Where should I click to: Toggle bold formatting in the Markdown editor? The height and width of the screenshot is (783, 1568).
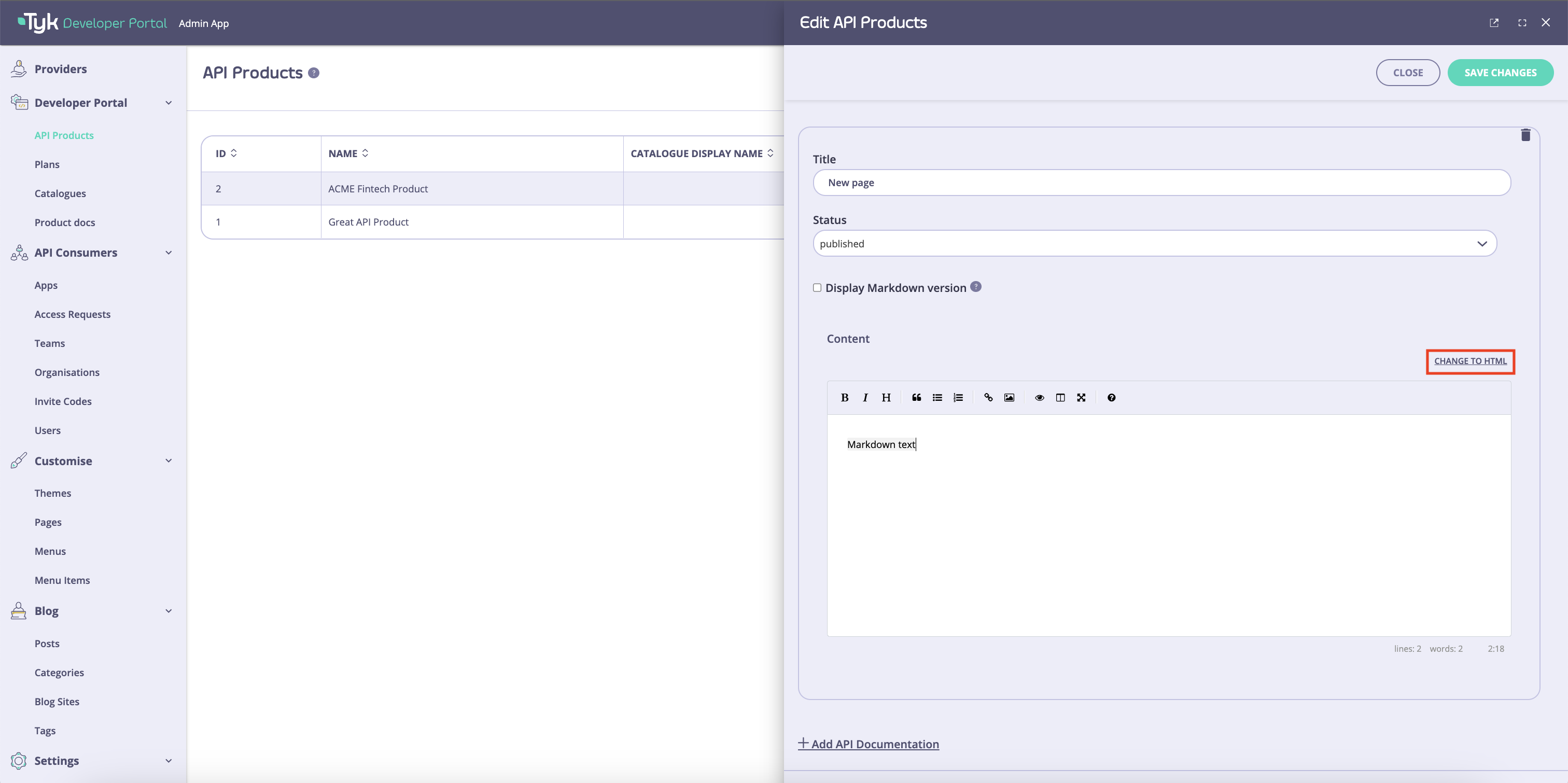[x=845, y=397]
